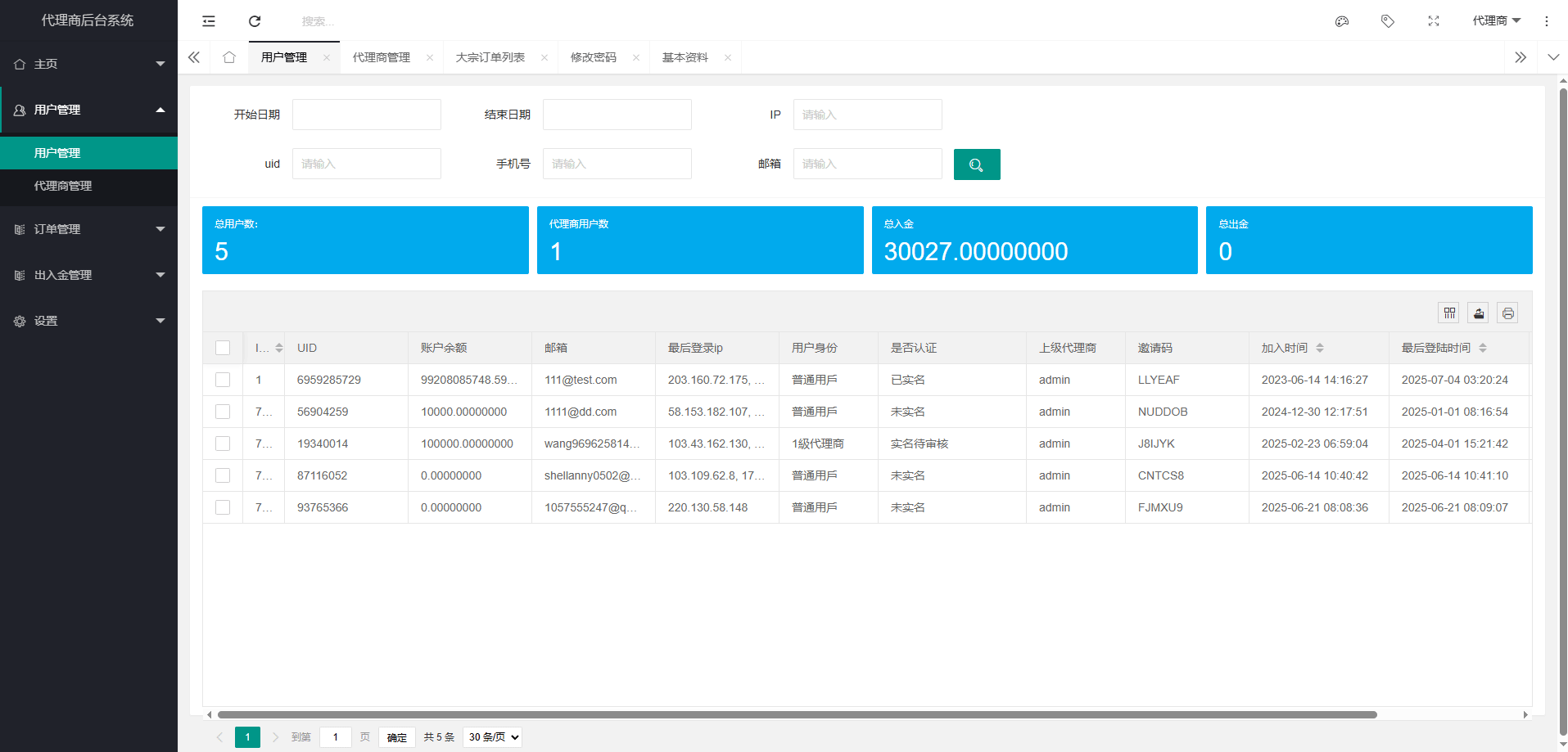
Task: Expand the 设置 sidebar menu
Action: tap(88, 321)
